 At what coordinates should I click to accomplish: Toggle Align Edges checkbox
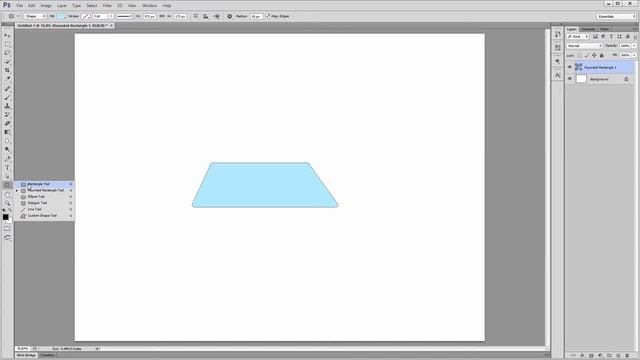[268, 16]
